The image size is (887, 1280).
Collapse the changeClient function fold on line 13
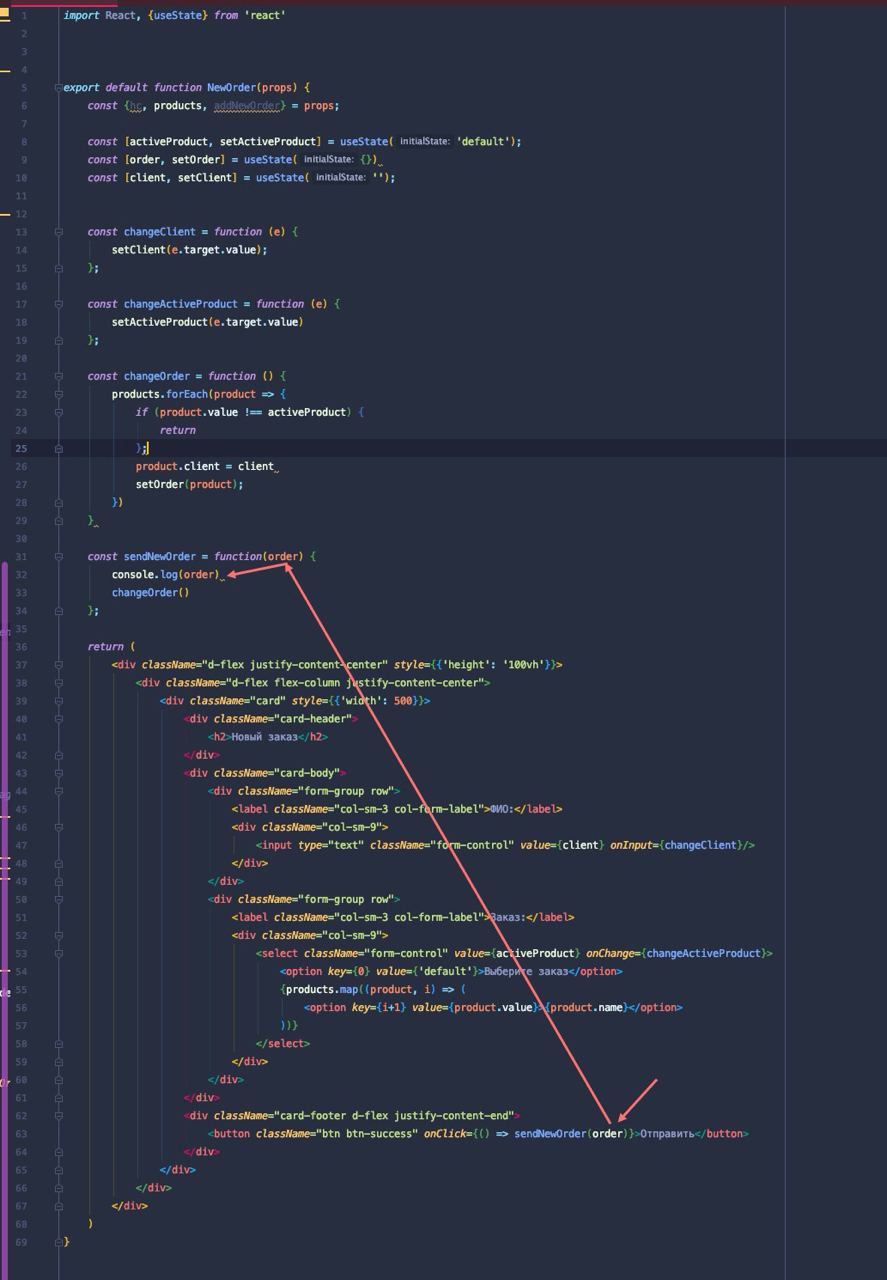59,232
